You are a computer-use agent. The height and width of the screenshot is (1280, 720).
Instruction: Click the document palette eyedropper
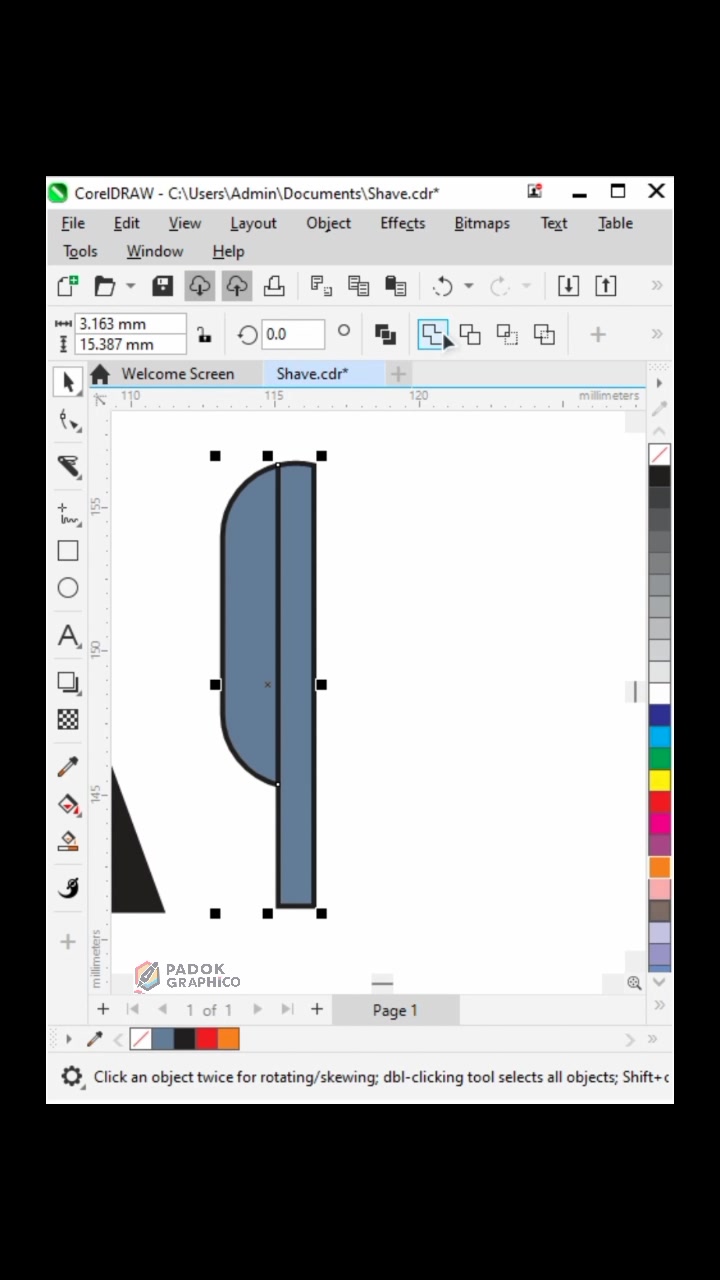(x=95, y=1039)
